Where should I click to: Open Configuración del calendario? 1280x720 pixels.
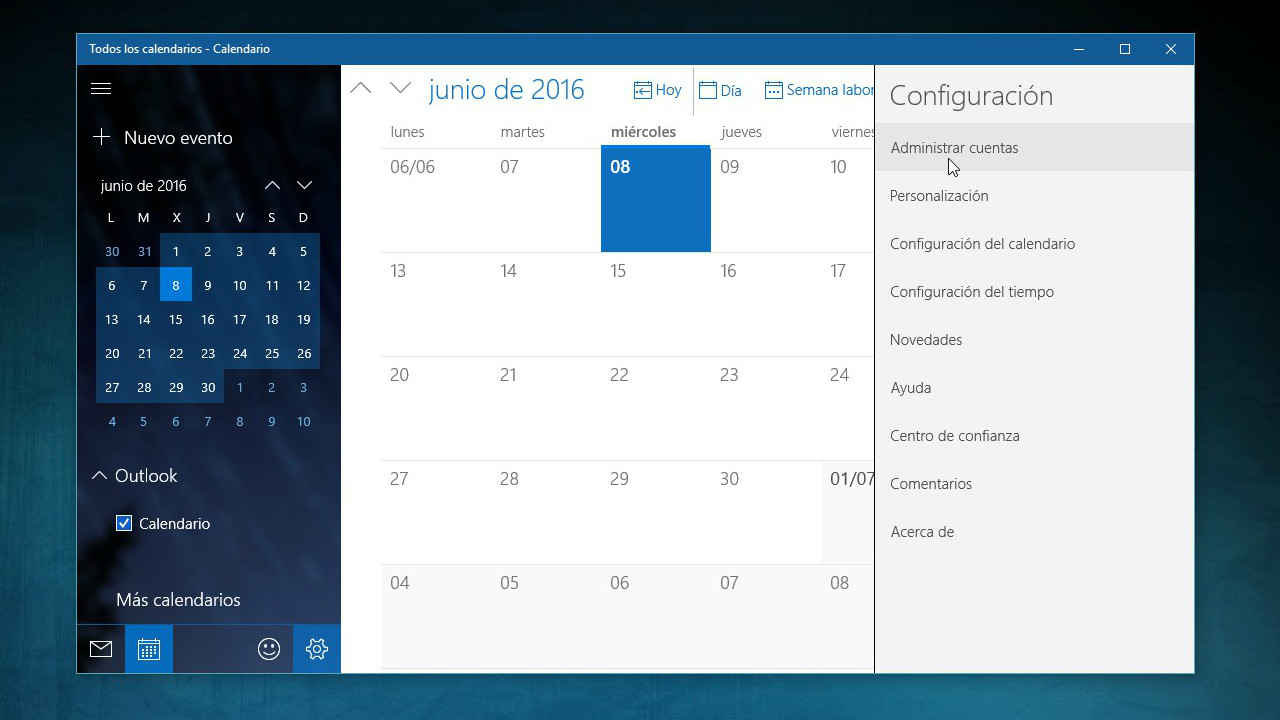[x=1034, y=244]
